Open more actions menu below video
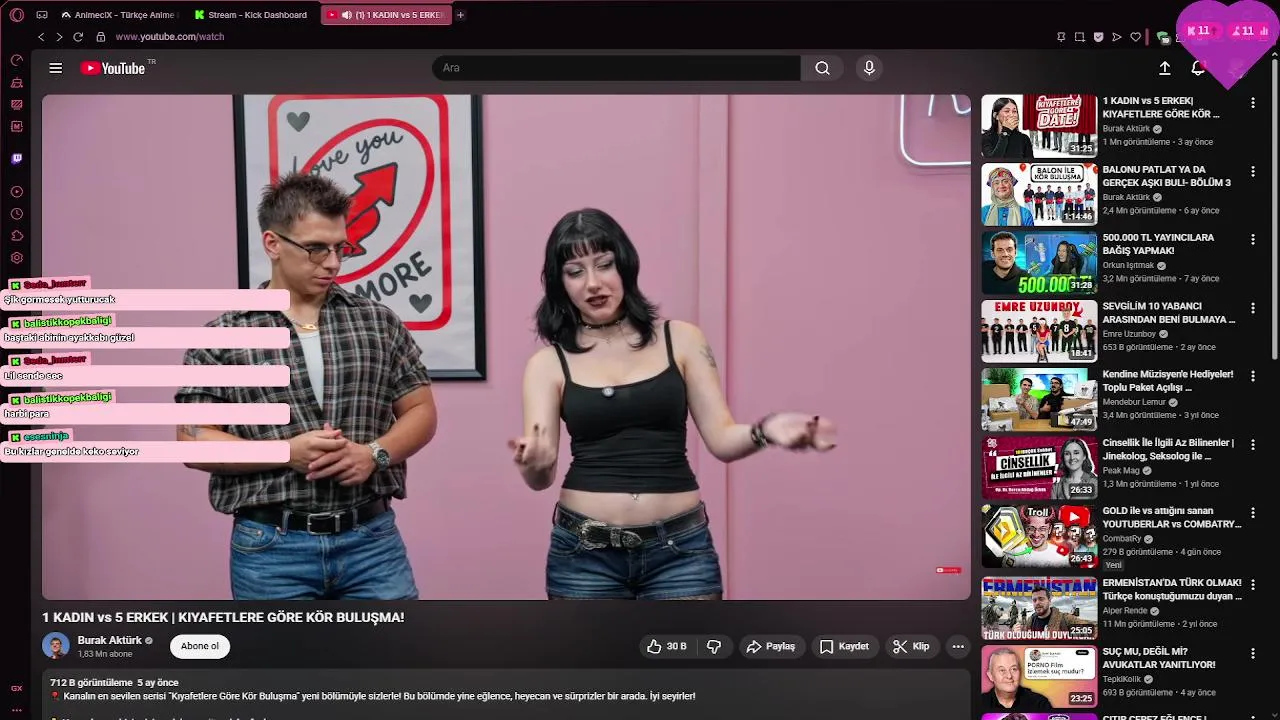1280x720 pixels. pos(958,647)
